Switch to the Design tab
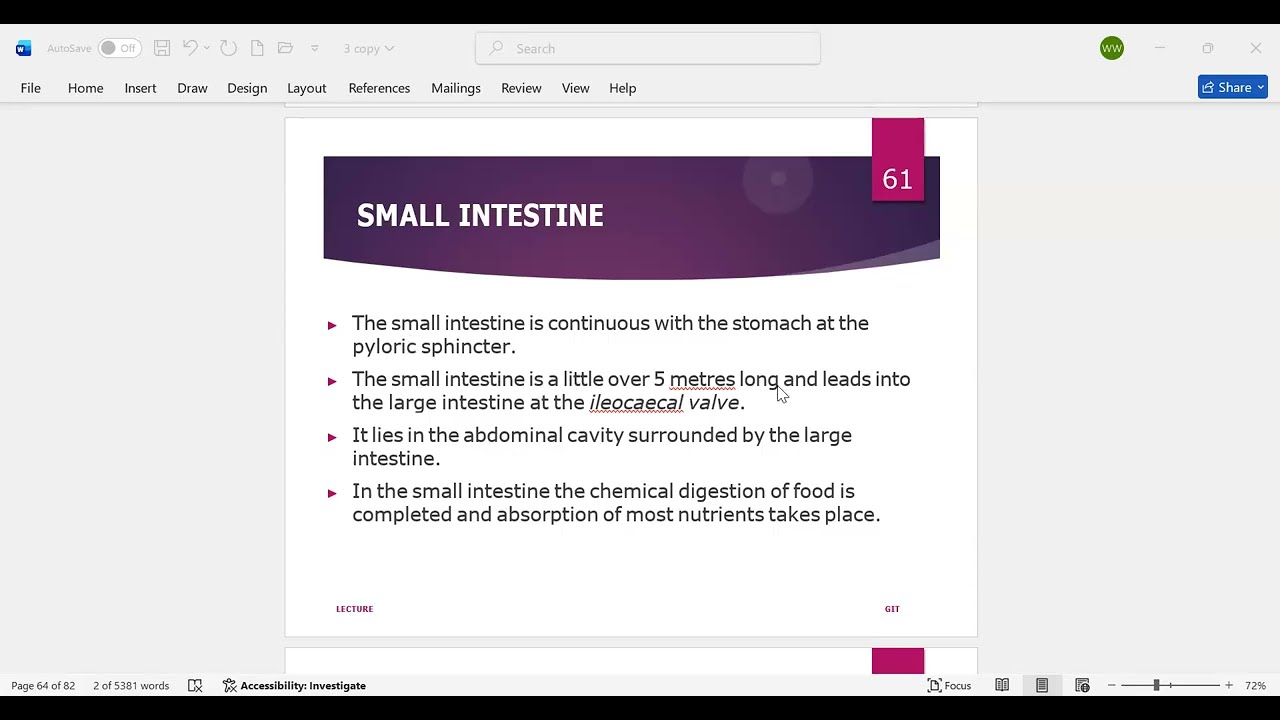The height and width of the screenshot is (720, 1280). pyautogui.click(x=247, y=88)
